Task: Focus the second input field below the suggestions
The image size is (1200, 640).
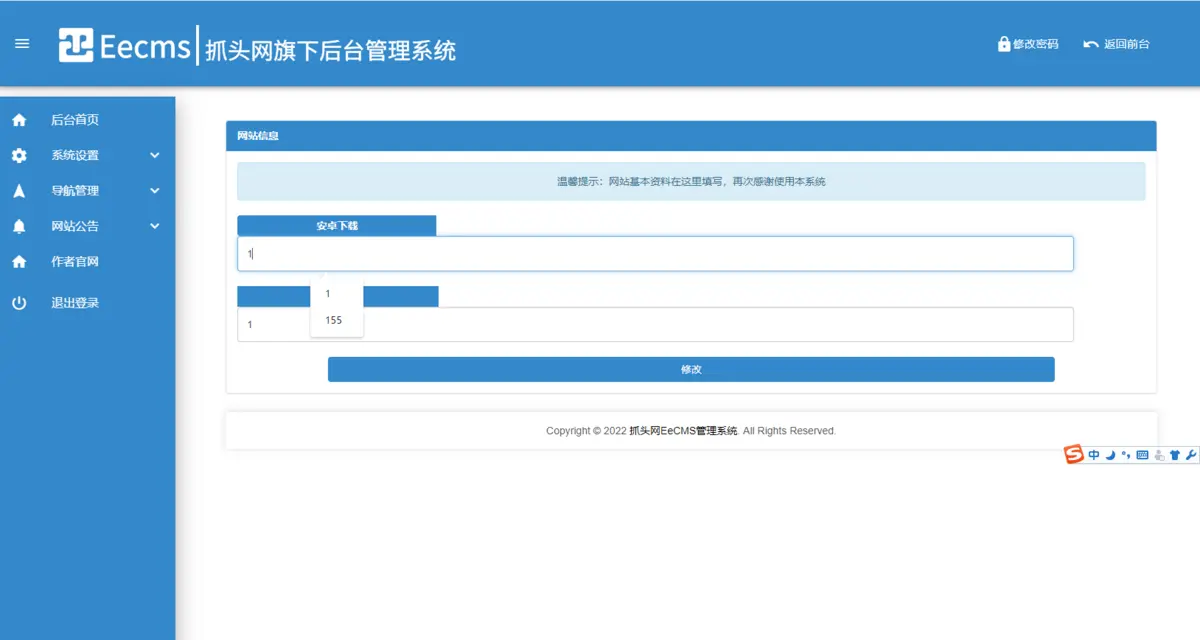Action: click(x=655, y=324)
